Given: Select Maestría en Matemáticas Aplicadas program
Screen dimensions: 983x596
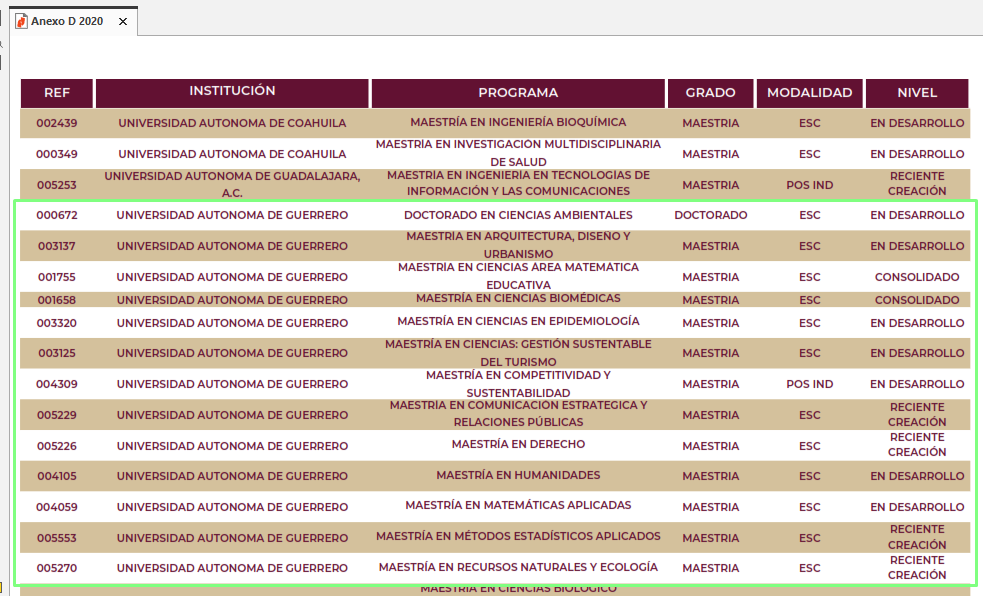Looking at the screenshot, I should 518,506.
